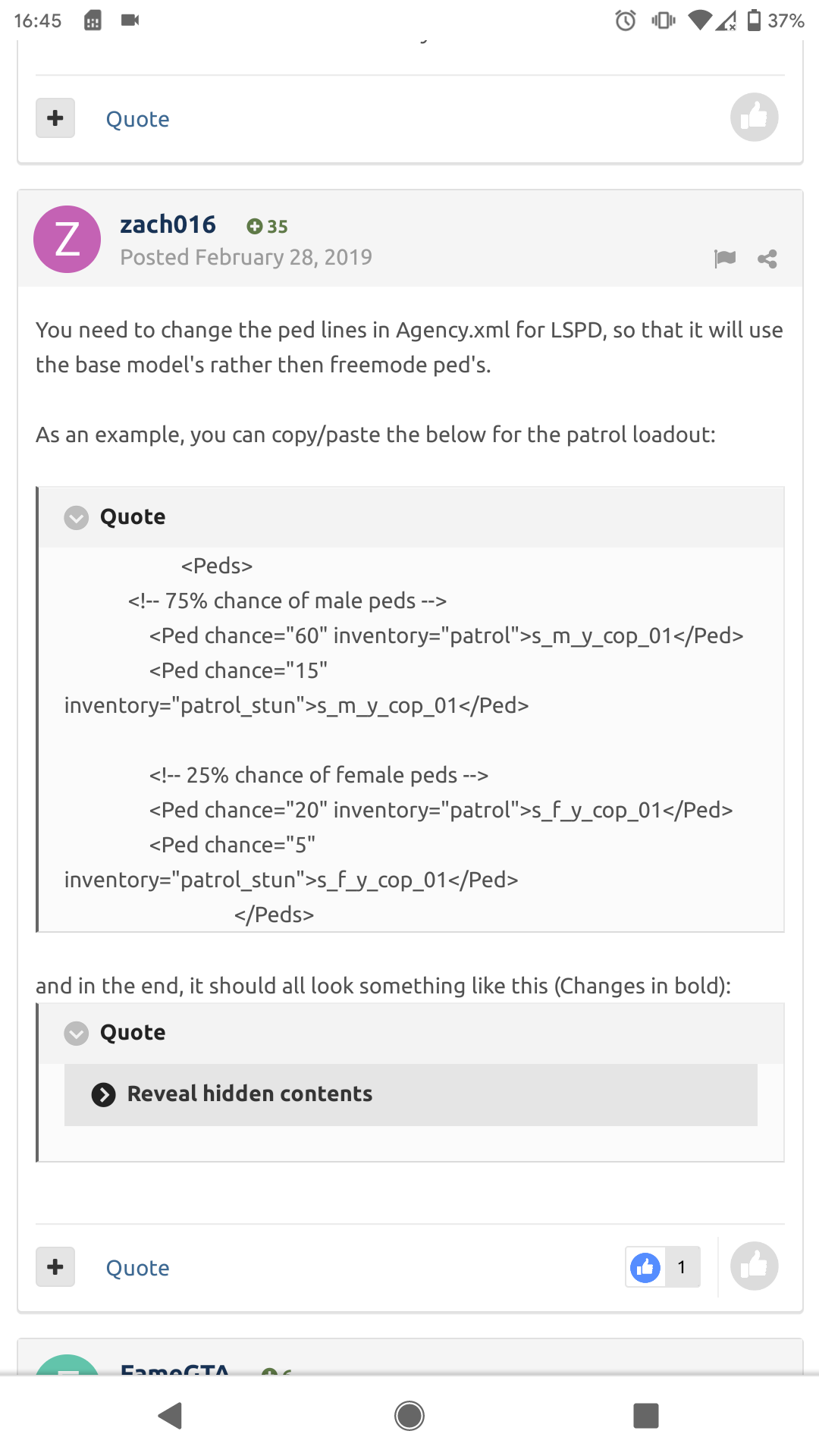Collapse the second Quote block
The height and width of the screenshot is (1456, 819).
[76, 1034]
